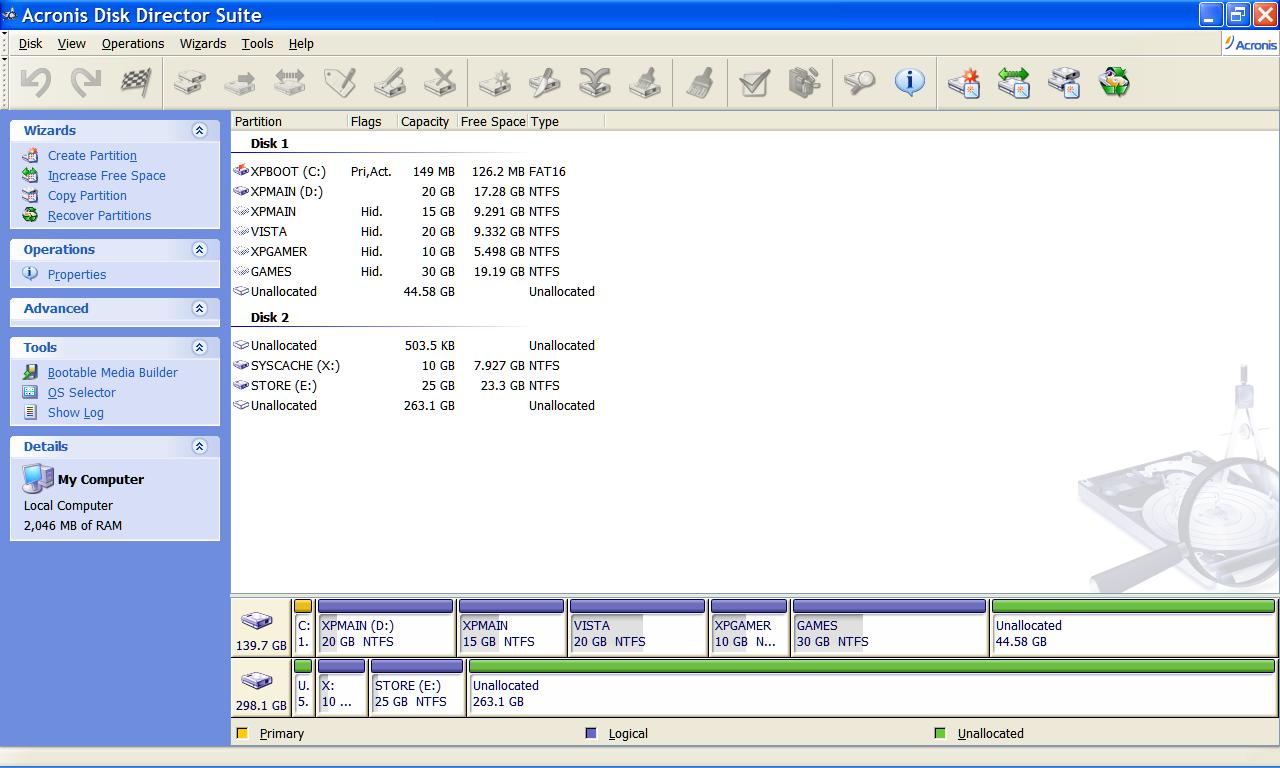Click the log icon beside Show Log
The image size is (1280, 768).
click(30, 412)
